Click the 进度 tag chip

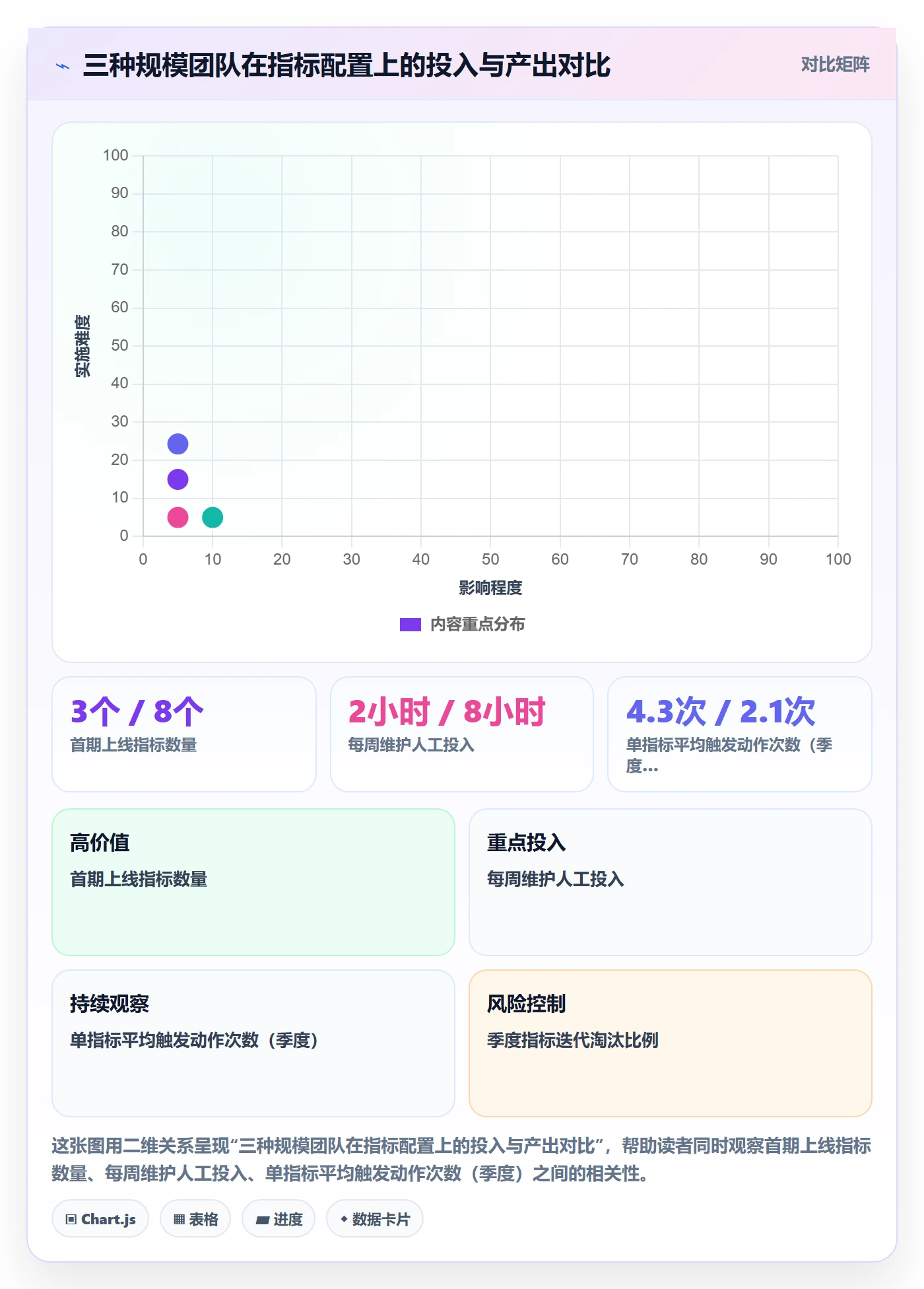coord(279,1219)
